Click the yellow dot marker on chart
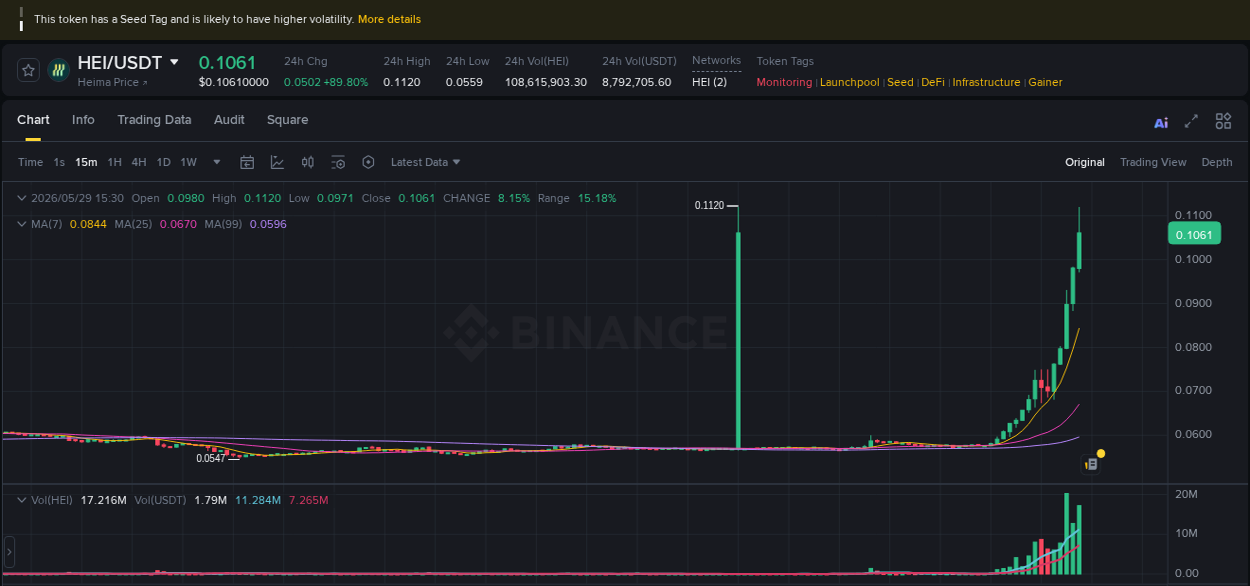The image size is (1250, 586). coord(1101,454)
